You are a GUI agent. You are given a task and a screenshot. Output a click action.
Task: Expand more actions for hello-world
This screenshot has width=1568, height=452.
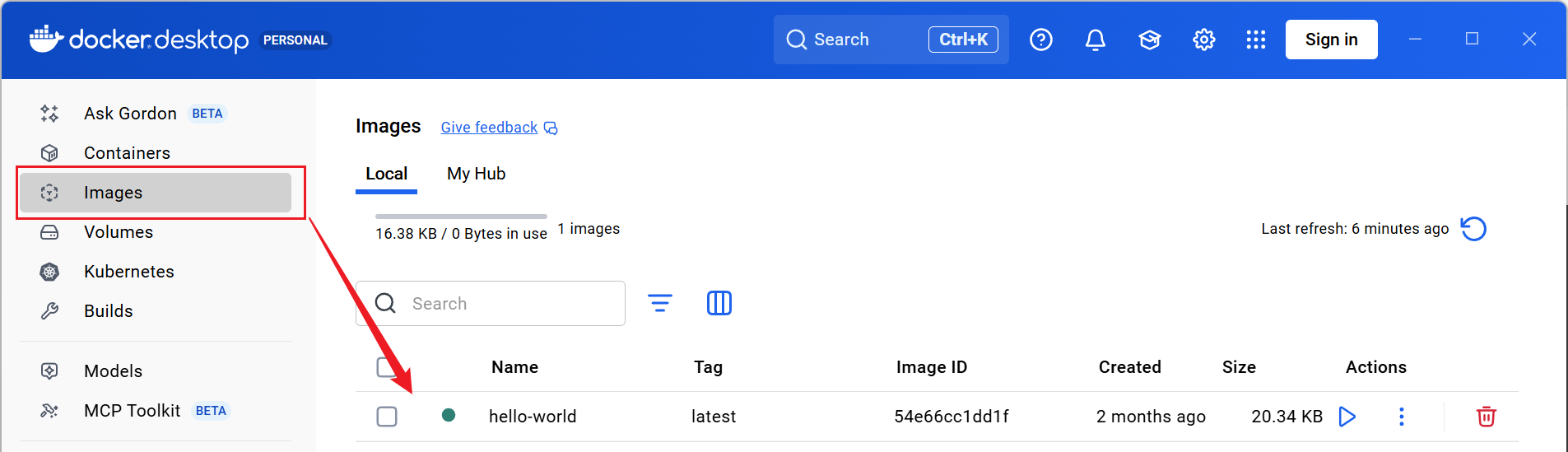1401,417
